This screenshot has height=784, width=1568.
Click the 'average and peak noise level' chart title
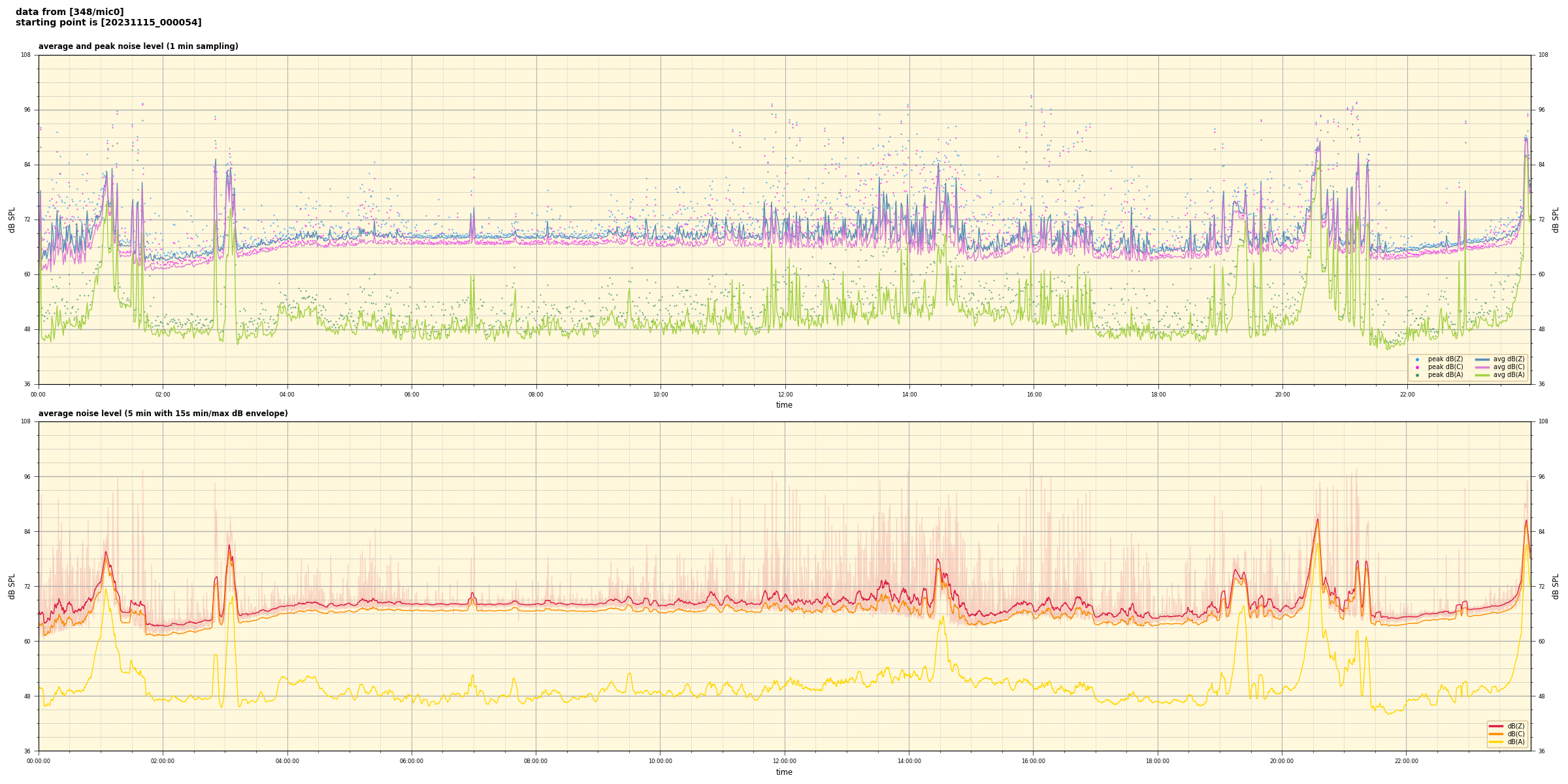point(138,46)
